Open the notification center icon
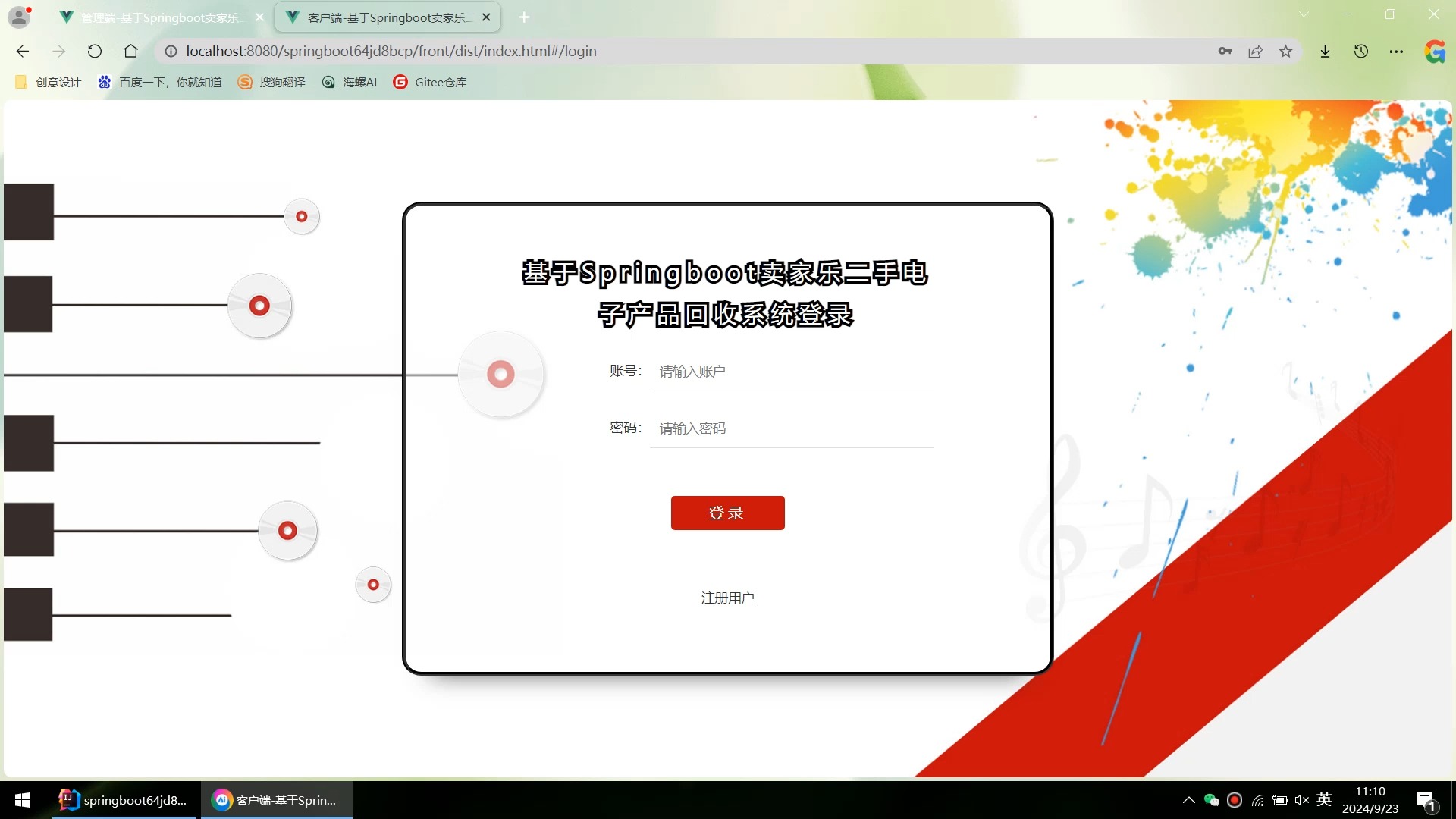The height and width of the screenshot is (819, 1456). [1426, 801]
